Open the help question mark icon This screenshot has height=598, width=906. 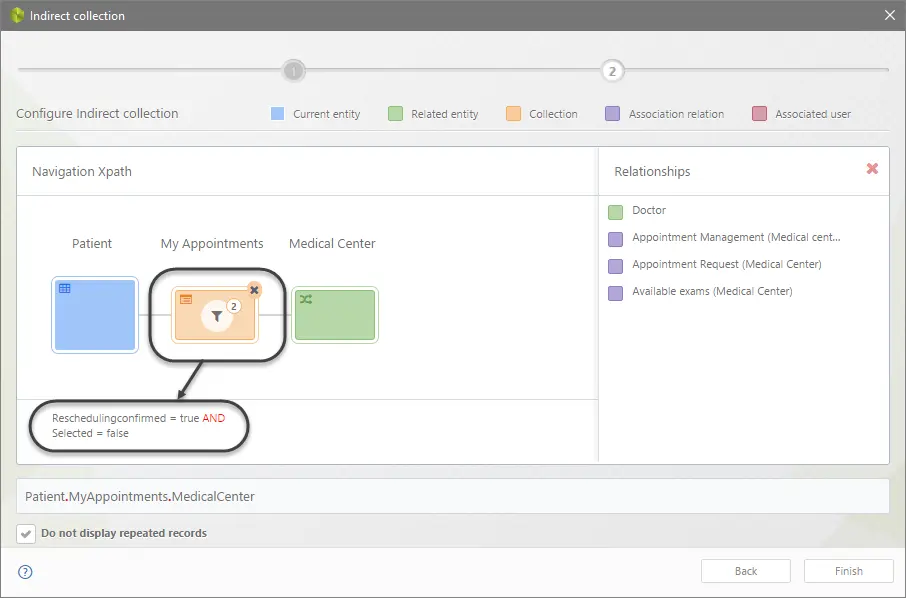25,572
